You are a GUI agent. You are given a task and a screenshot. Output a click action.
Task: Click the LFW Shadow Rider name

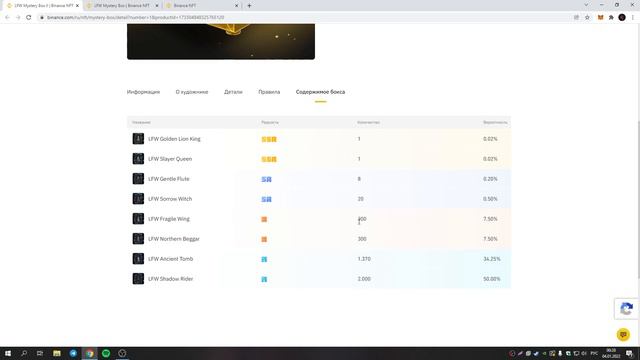tap(171, 279)
